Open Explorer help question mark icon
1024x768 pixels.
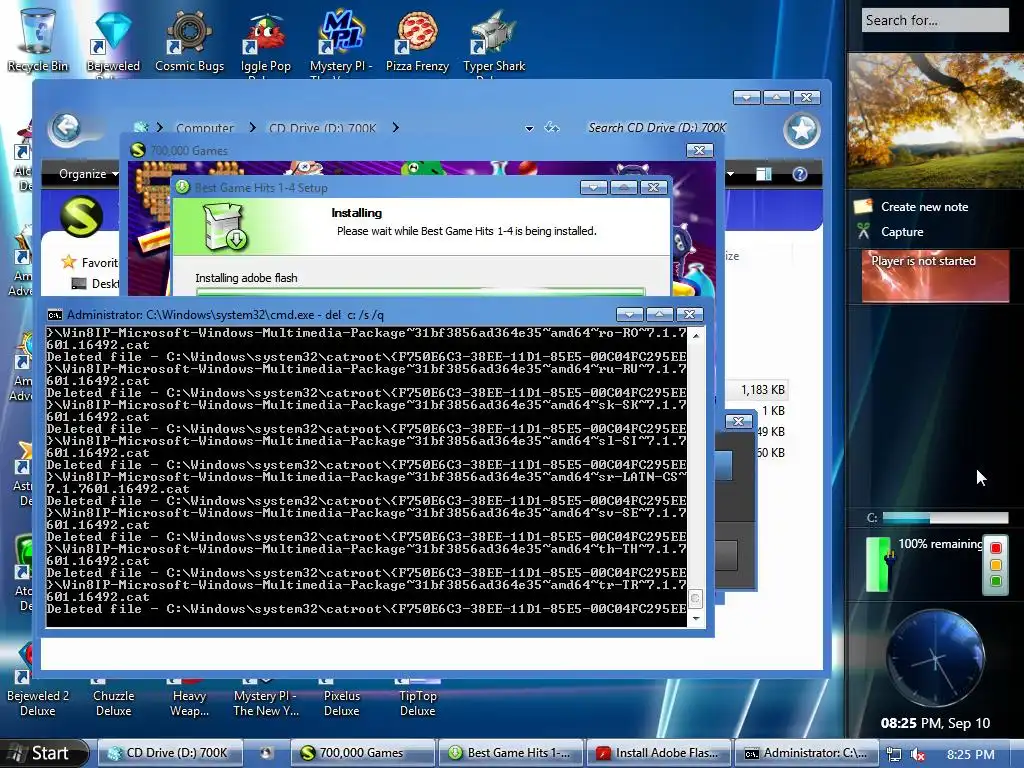(x=799, y=174)
